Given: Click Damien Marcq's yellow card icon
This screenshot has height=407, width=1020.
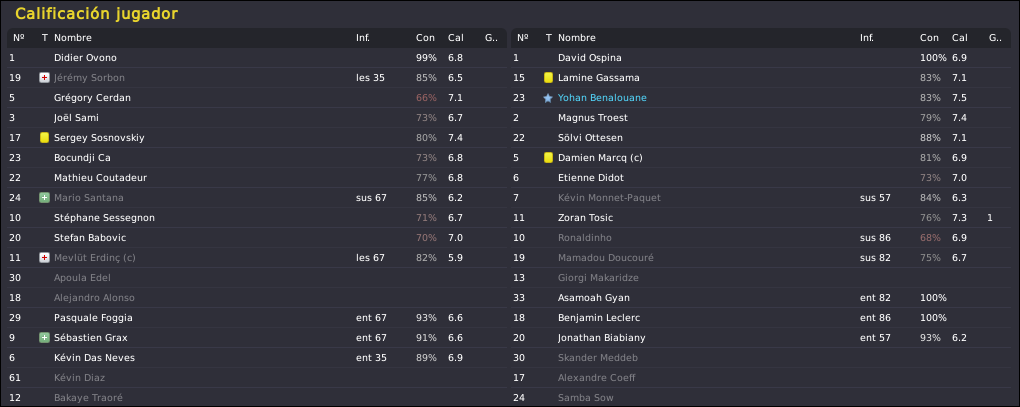Looking at the screenshot, I should pyautogui.click(x=548, y=158).
